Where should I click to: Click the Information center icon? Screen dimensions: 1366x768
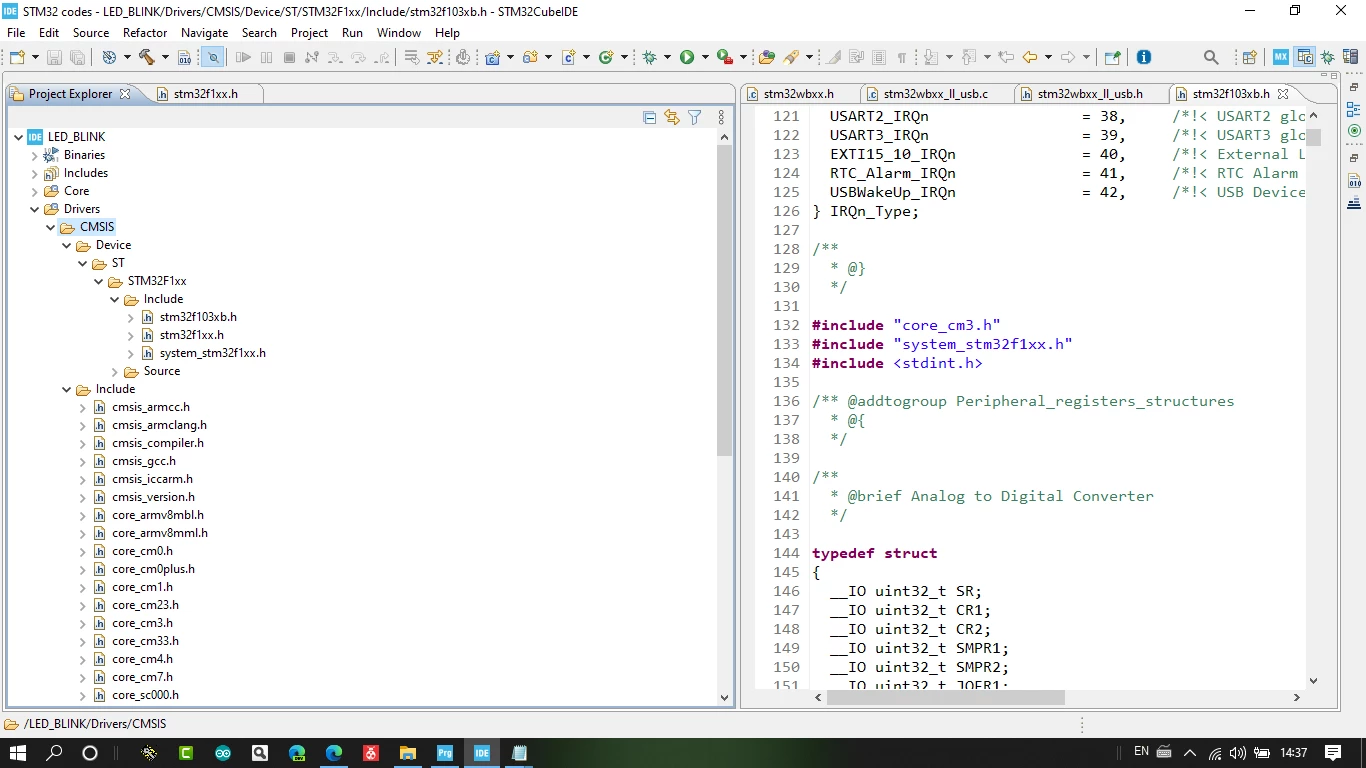[x=1143, y=57]
